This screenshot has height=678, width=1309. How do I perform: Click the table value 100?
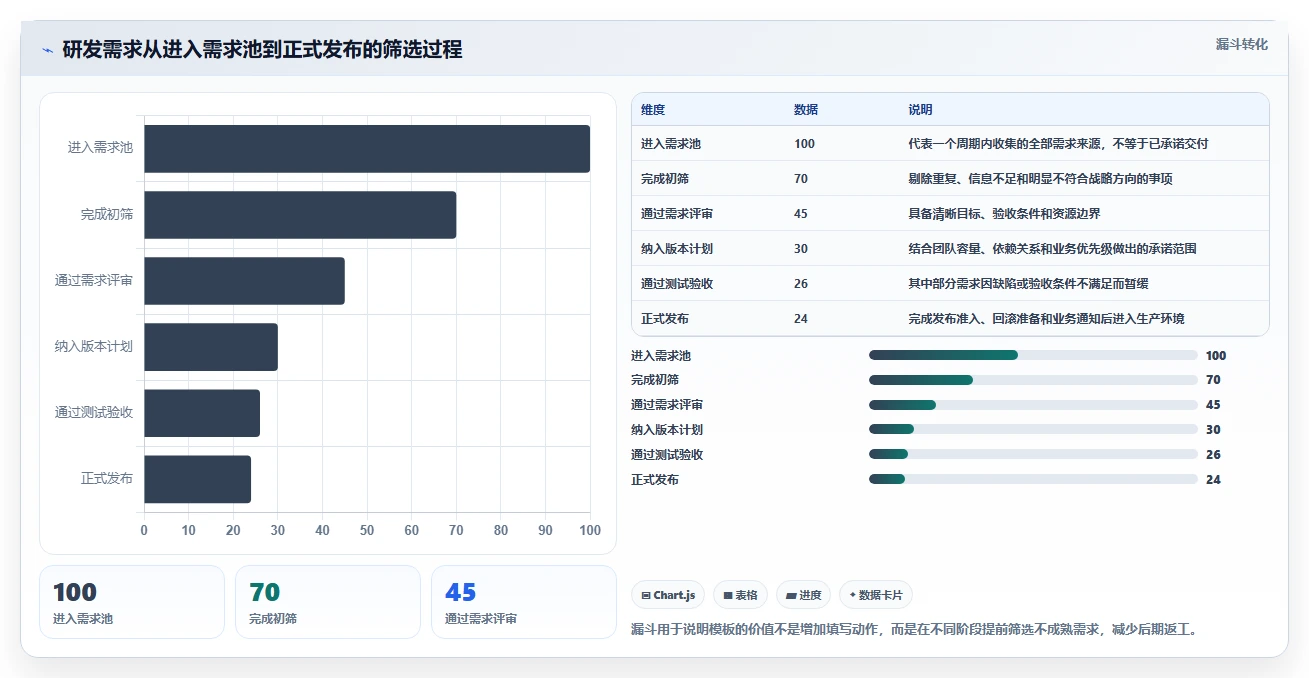pos(804,144)
